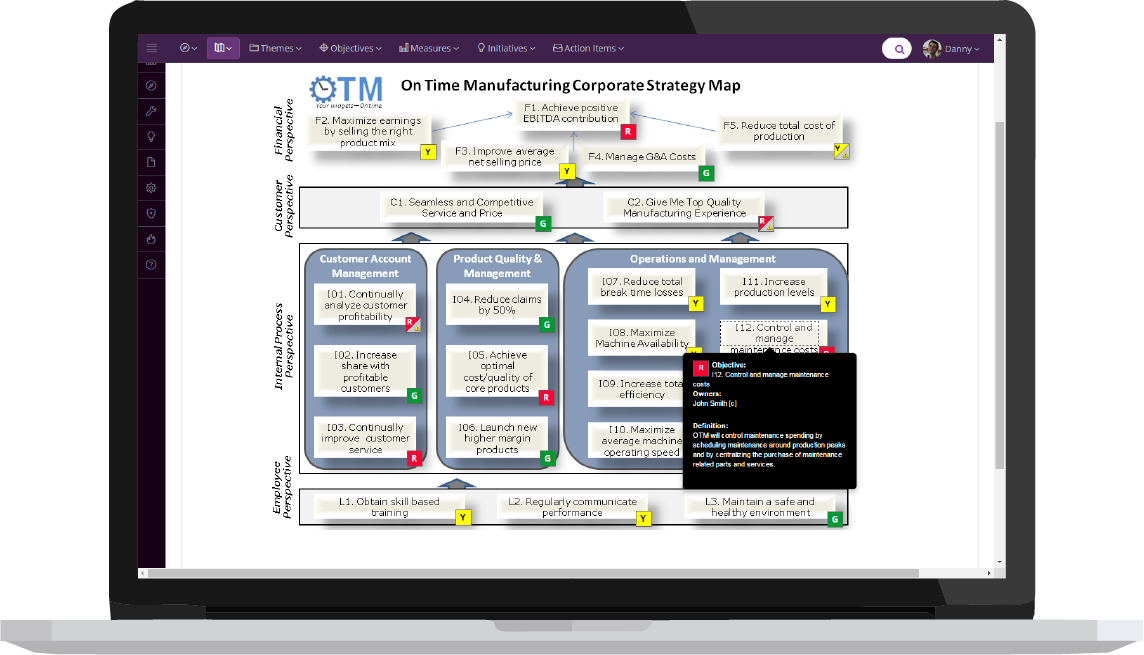This screenshot has height=655, width=1144.
Task: Click the Product Quality & Management header
Action: (497, 266)
